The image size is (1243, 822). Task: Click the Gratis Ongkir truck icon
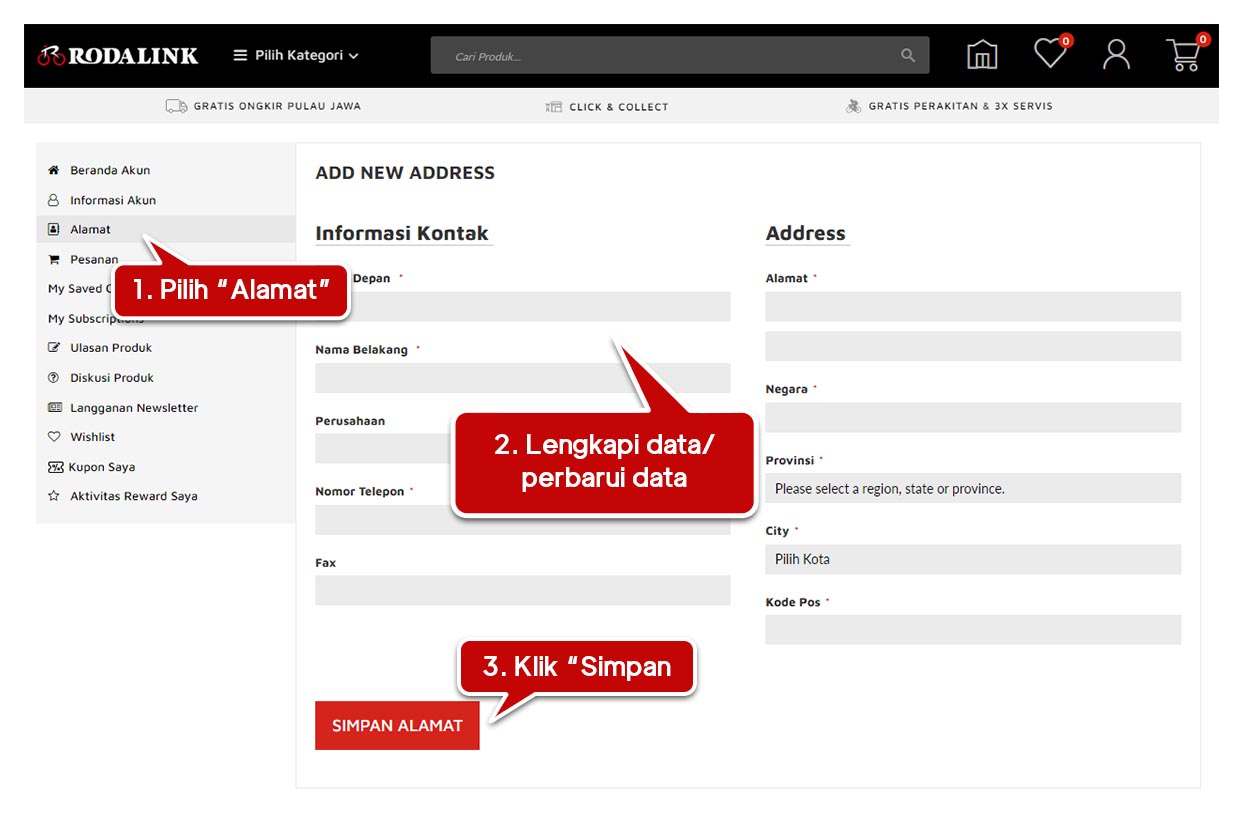pos(174,105)
